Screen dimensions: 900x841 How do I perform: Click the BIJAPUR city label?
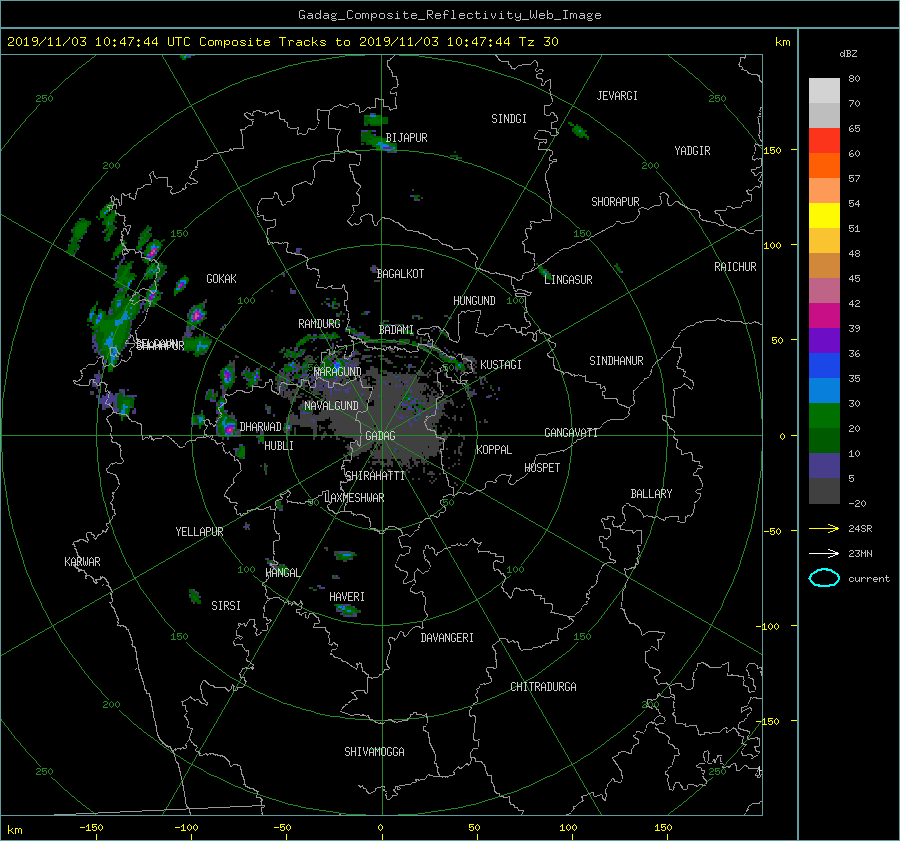pyautogui.click(x=406, y=138)
